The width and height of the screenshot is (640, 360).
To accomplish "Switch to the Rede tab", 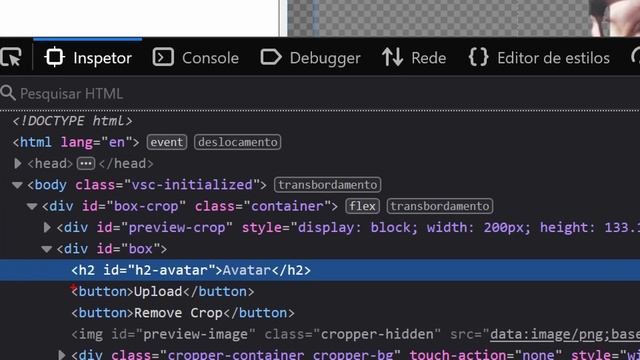I will (414, 58).
